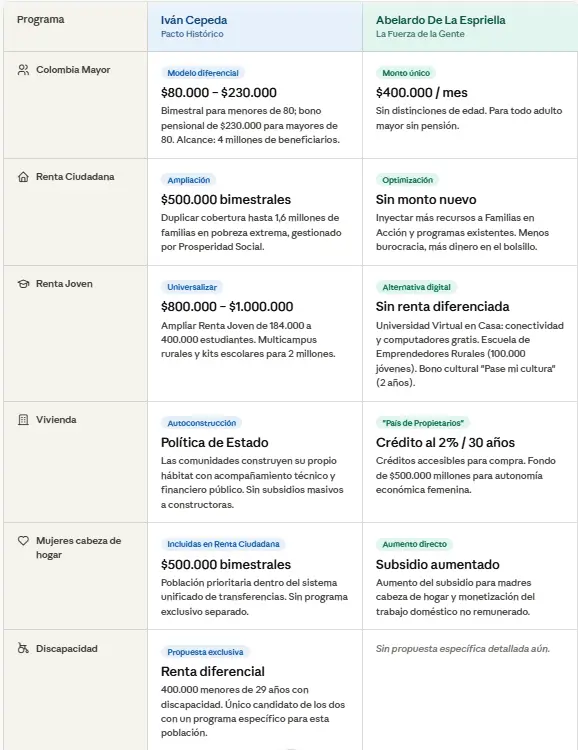
Task: Click the Renta Ciudadana house icon
Action: point(23,177)
